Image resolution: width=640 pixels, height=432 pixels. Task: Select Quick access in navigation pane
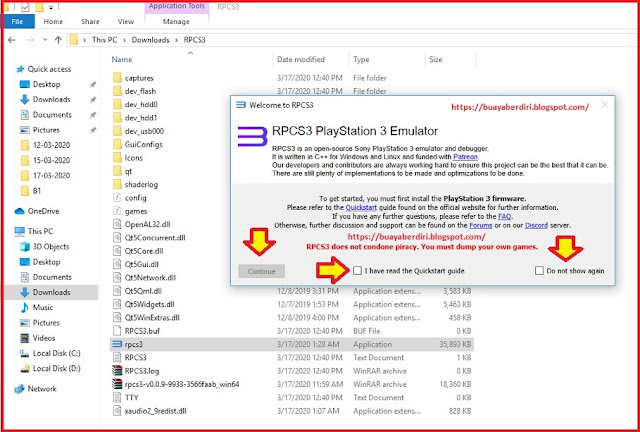[x=43, y=69]
